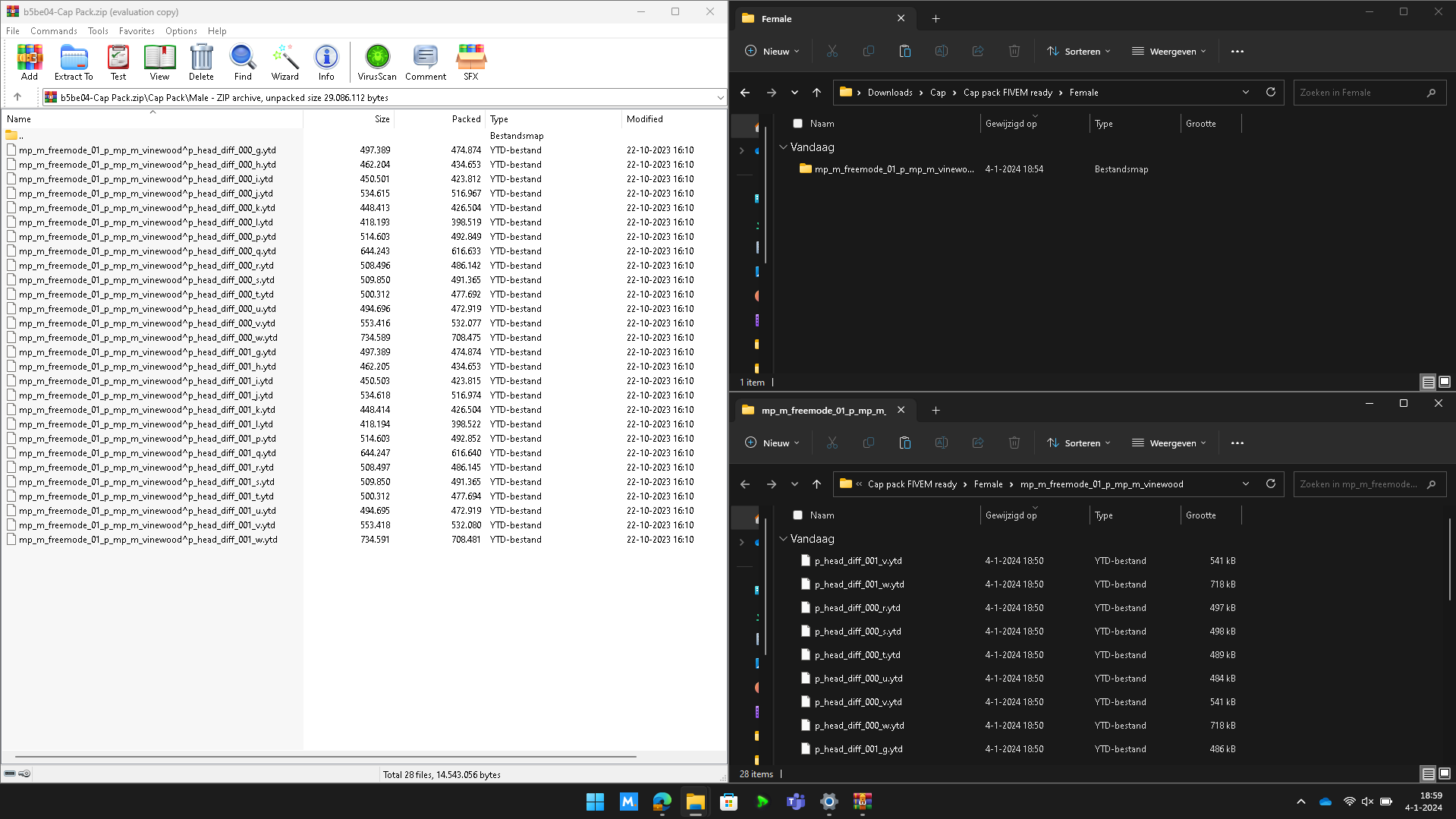The width and height of the screenshot is (1456, 819).
Task: Click the SFX toolbar icon
Action: (x=470, y=62)
